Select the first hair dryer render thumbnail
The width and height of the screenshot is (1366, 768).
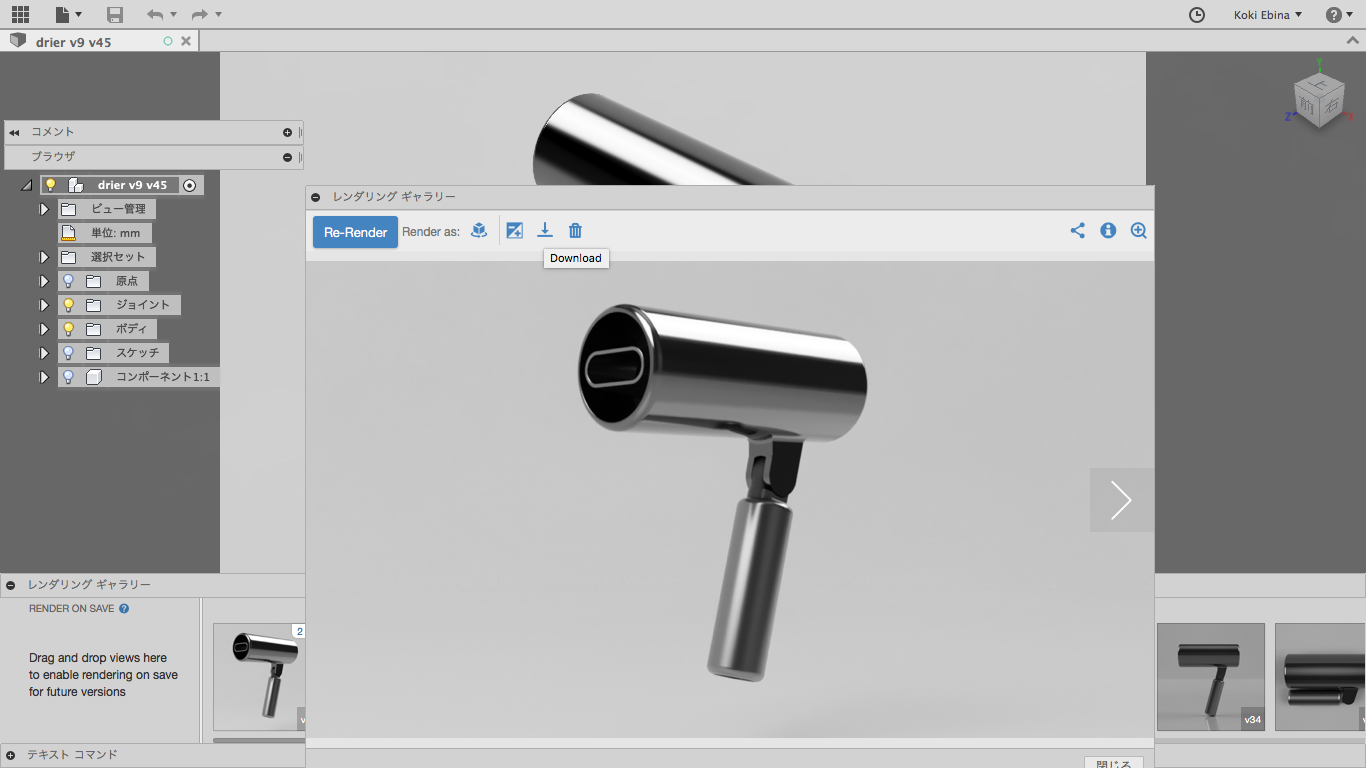pos(259,677)
